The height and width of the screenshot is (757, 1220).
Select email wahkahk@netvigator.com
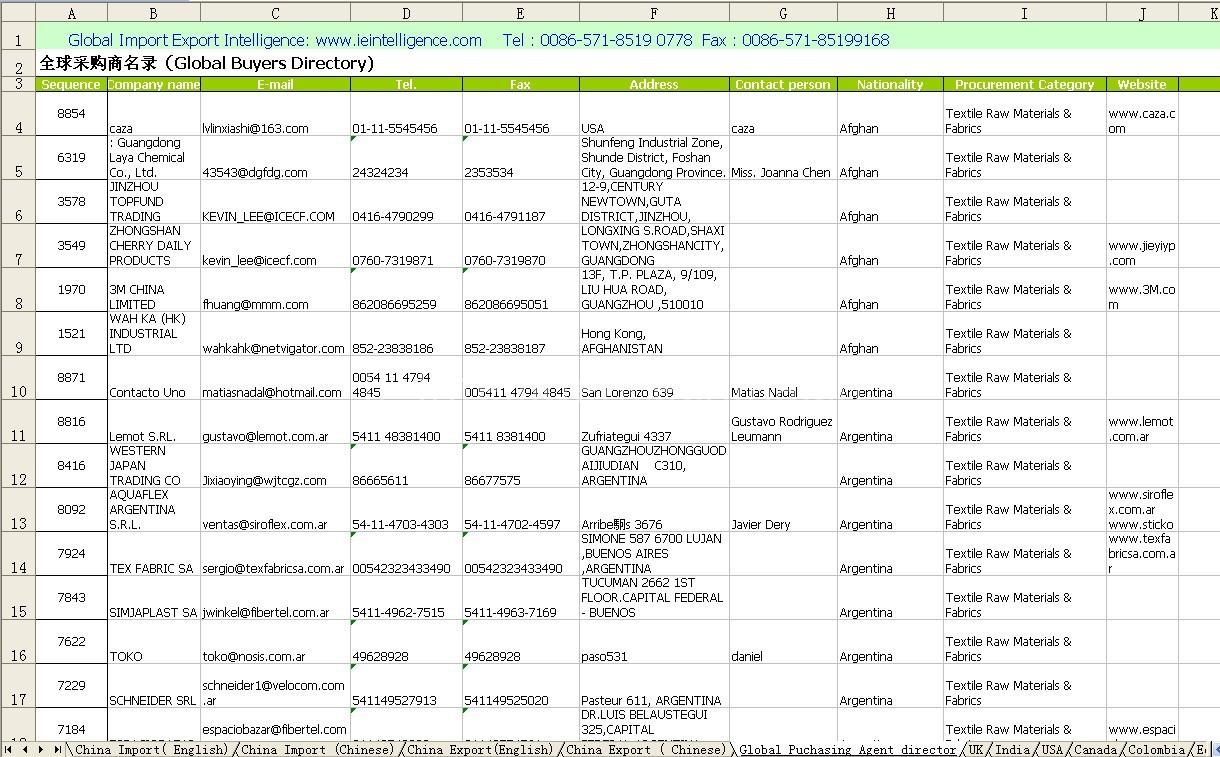pyautogui.click(x=275, y=334)
